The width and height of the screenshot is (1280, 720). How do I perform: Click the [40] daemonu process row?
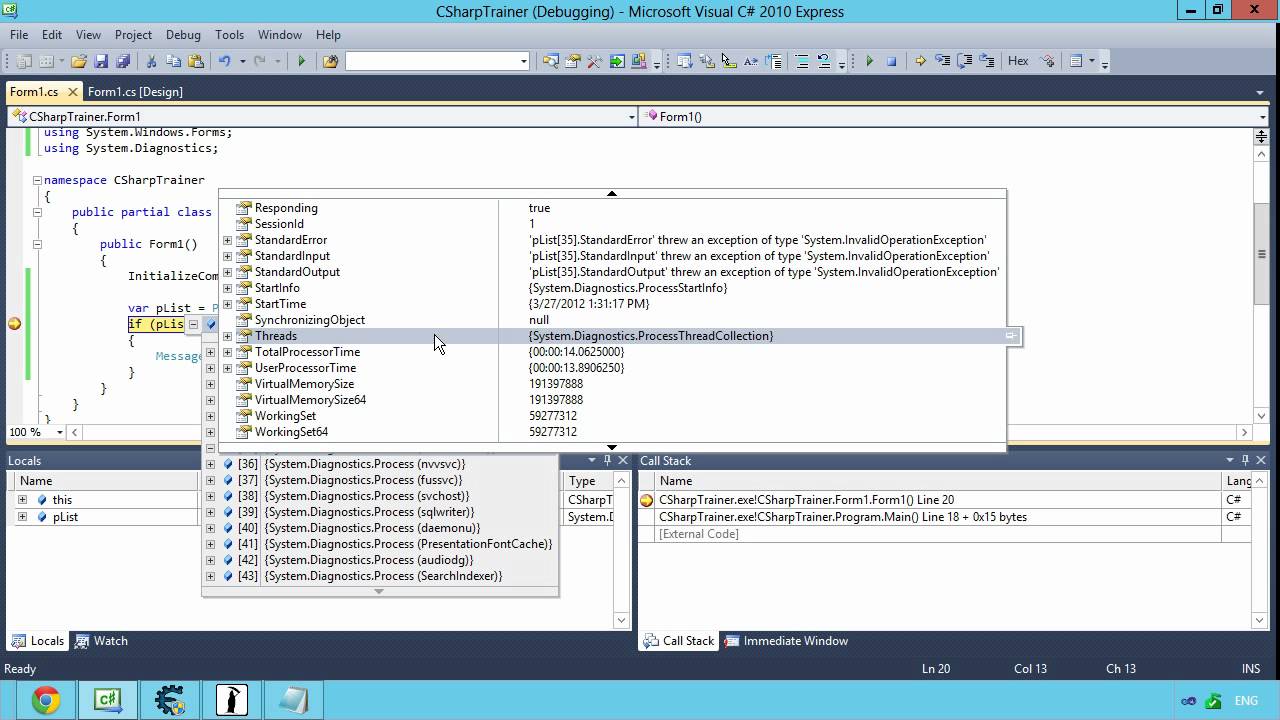[380, 528]
